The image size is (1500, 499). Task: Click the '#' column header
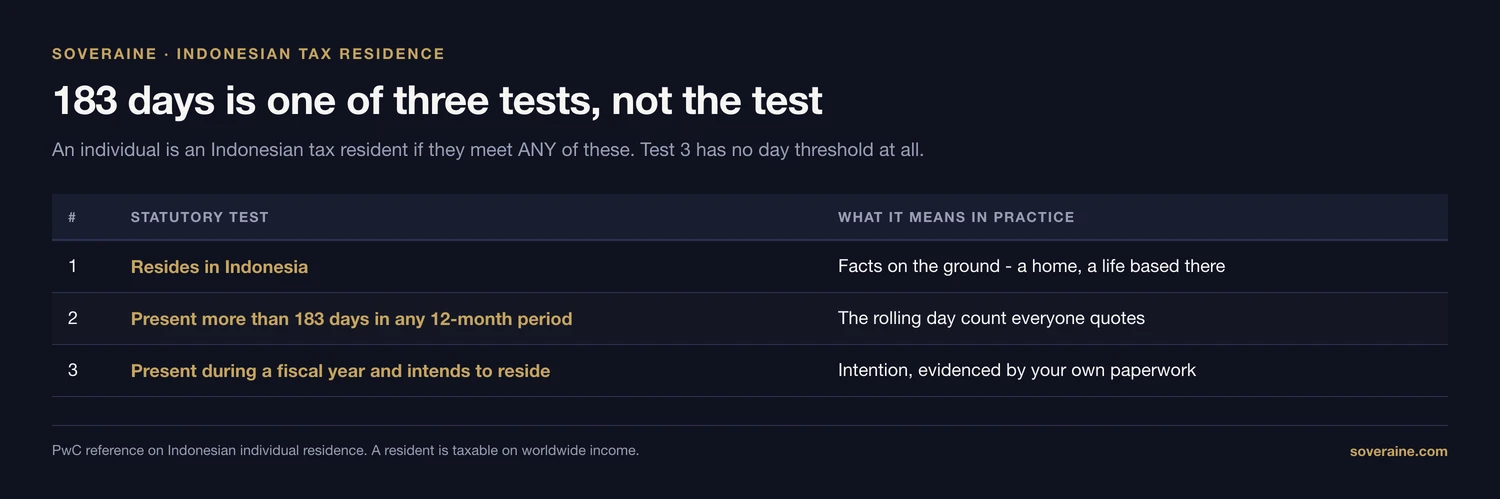[x=72, y=217]
